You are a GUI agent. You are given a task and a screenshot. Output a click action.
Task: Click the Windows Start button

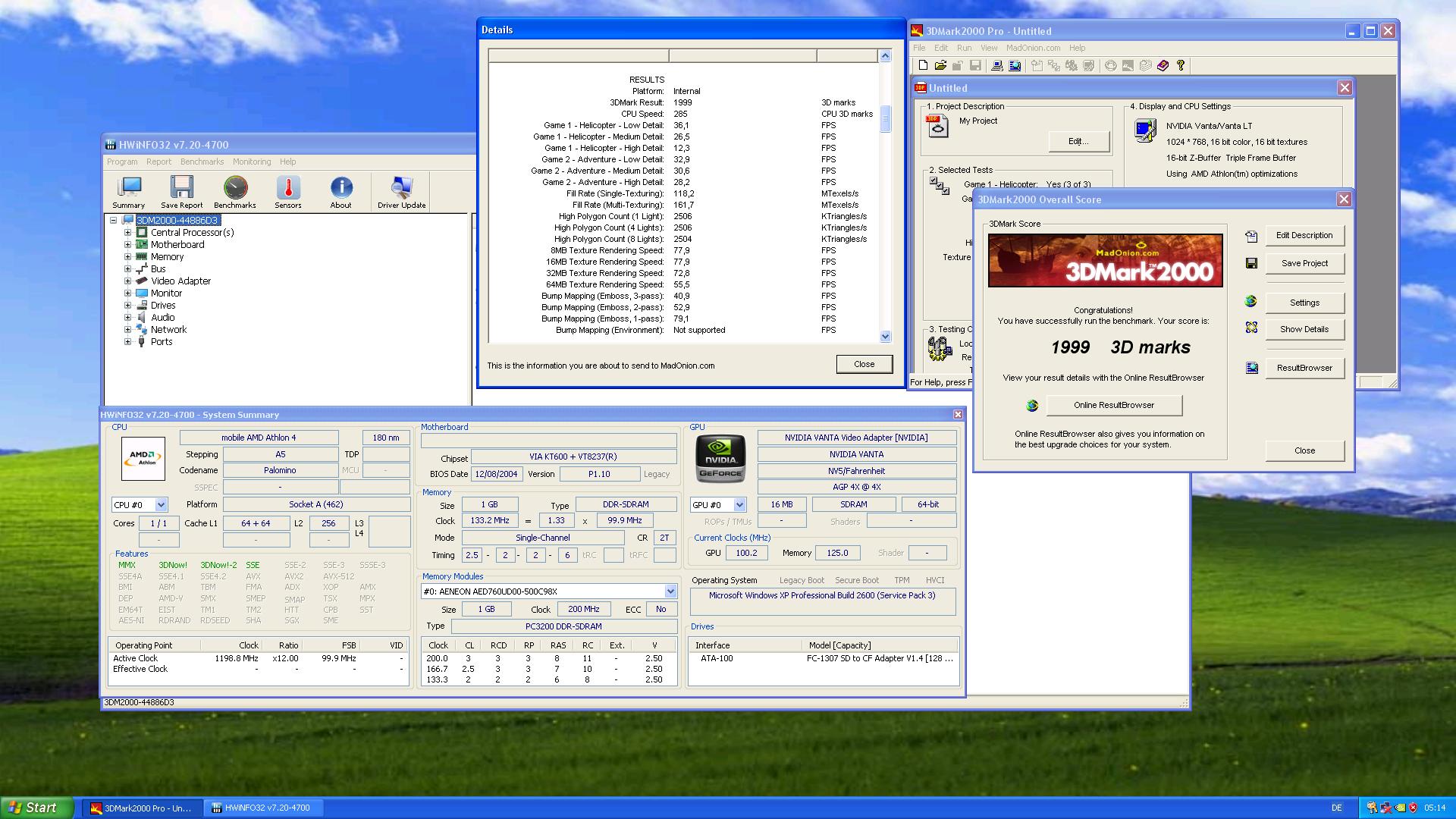tap(37, 808)
